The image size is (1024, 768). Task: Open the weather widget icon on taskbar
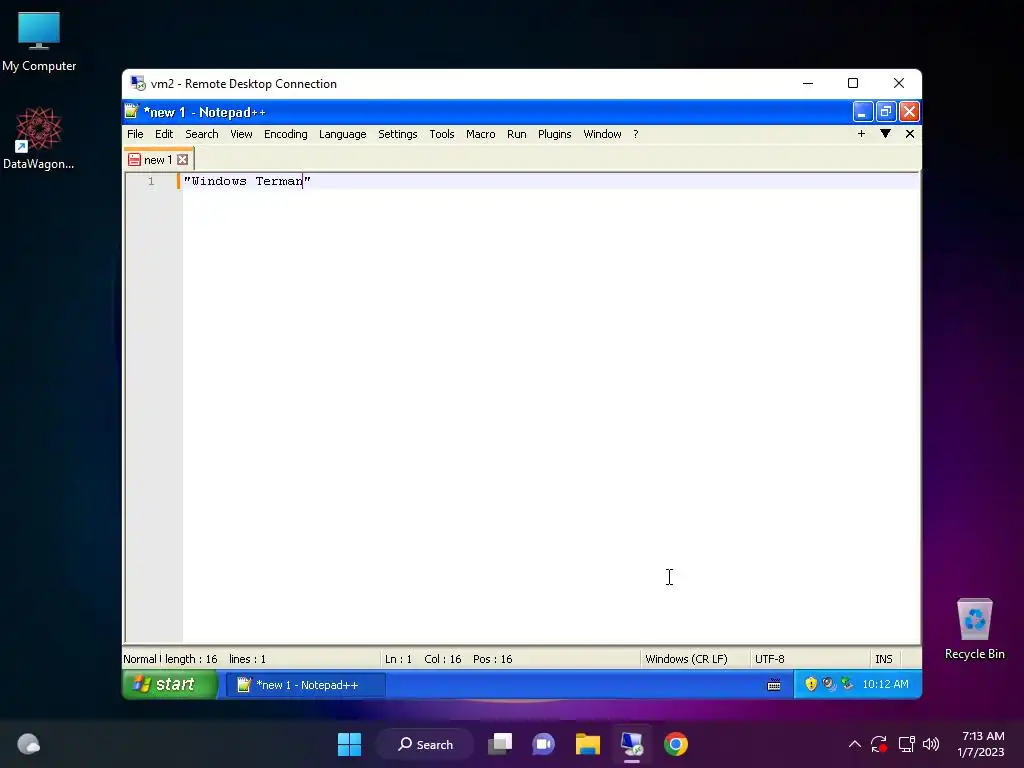[28, 744]
